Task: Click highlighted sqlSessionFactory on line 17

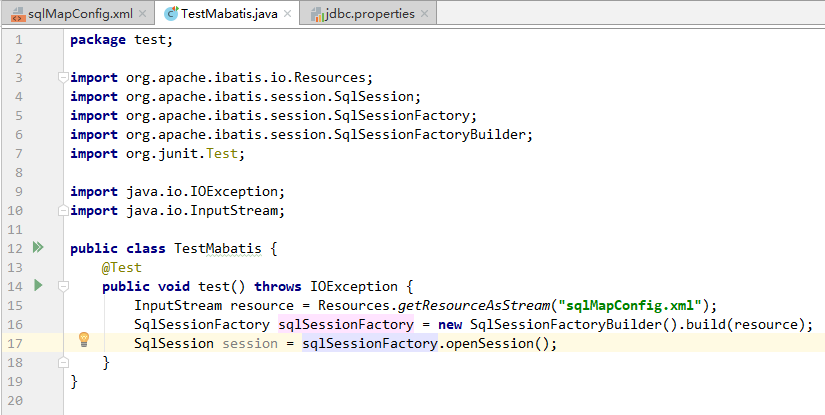Action: click(369, 343)
